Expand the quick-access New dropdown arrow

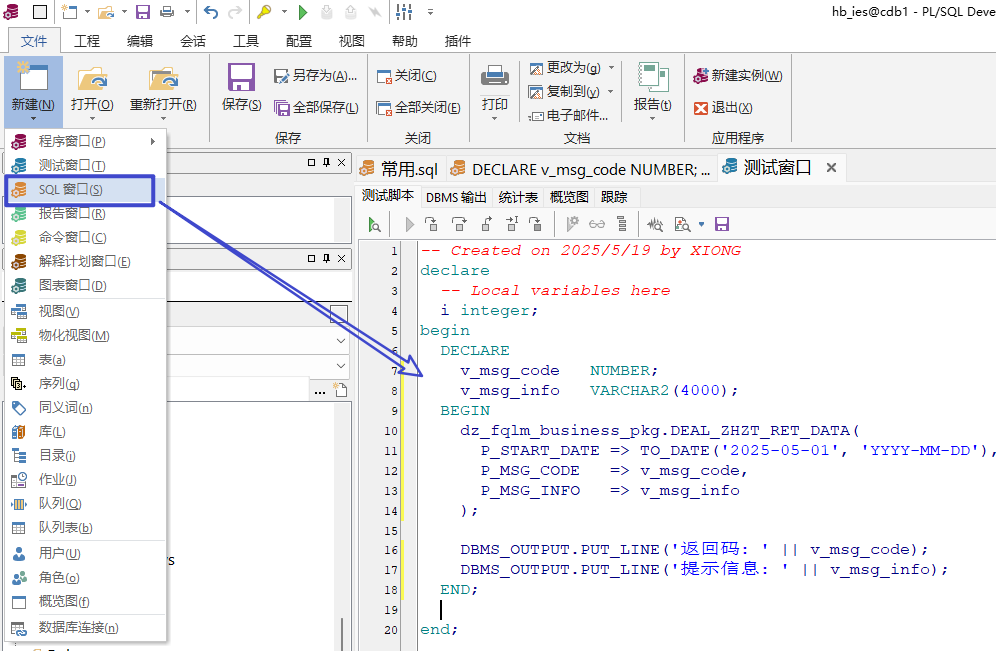[x=88, y=11]
